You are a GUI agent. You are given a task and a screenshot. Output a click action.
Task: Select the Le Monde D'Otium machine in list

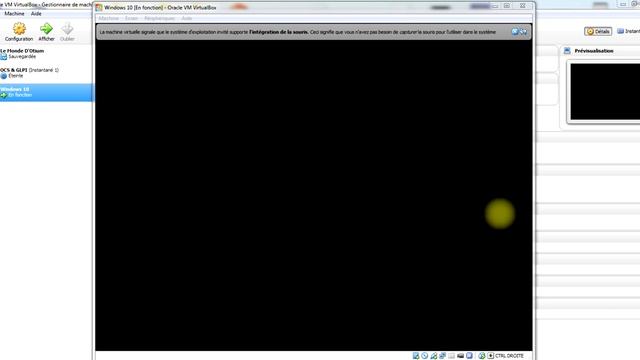[x=47, y=53]
